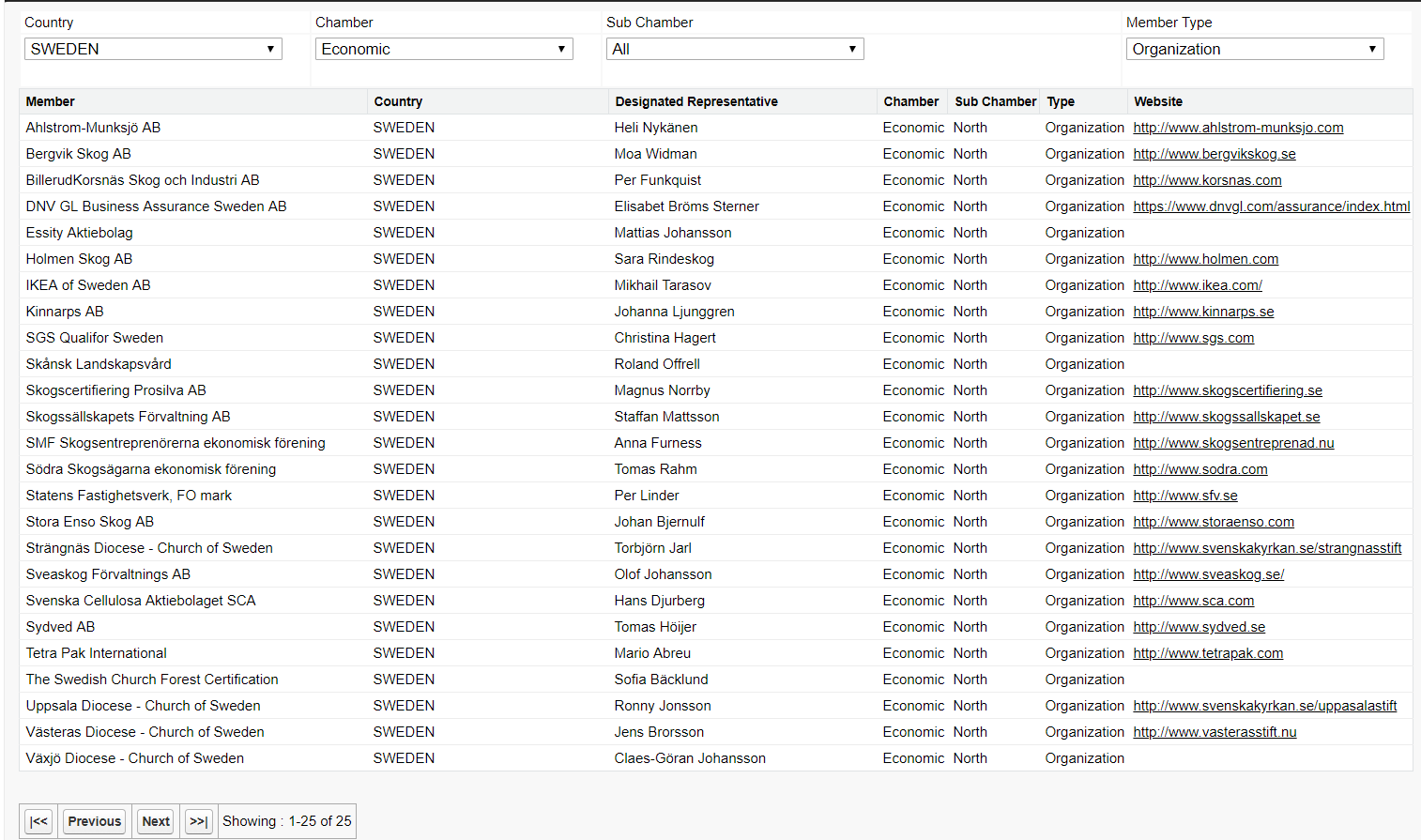Click representative name Claes-Göran Johansson
Viewport: 1421px width, 840px height.
click(x=690, y=758)
